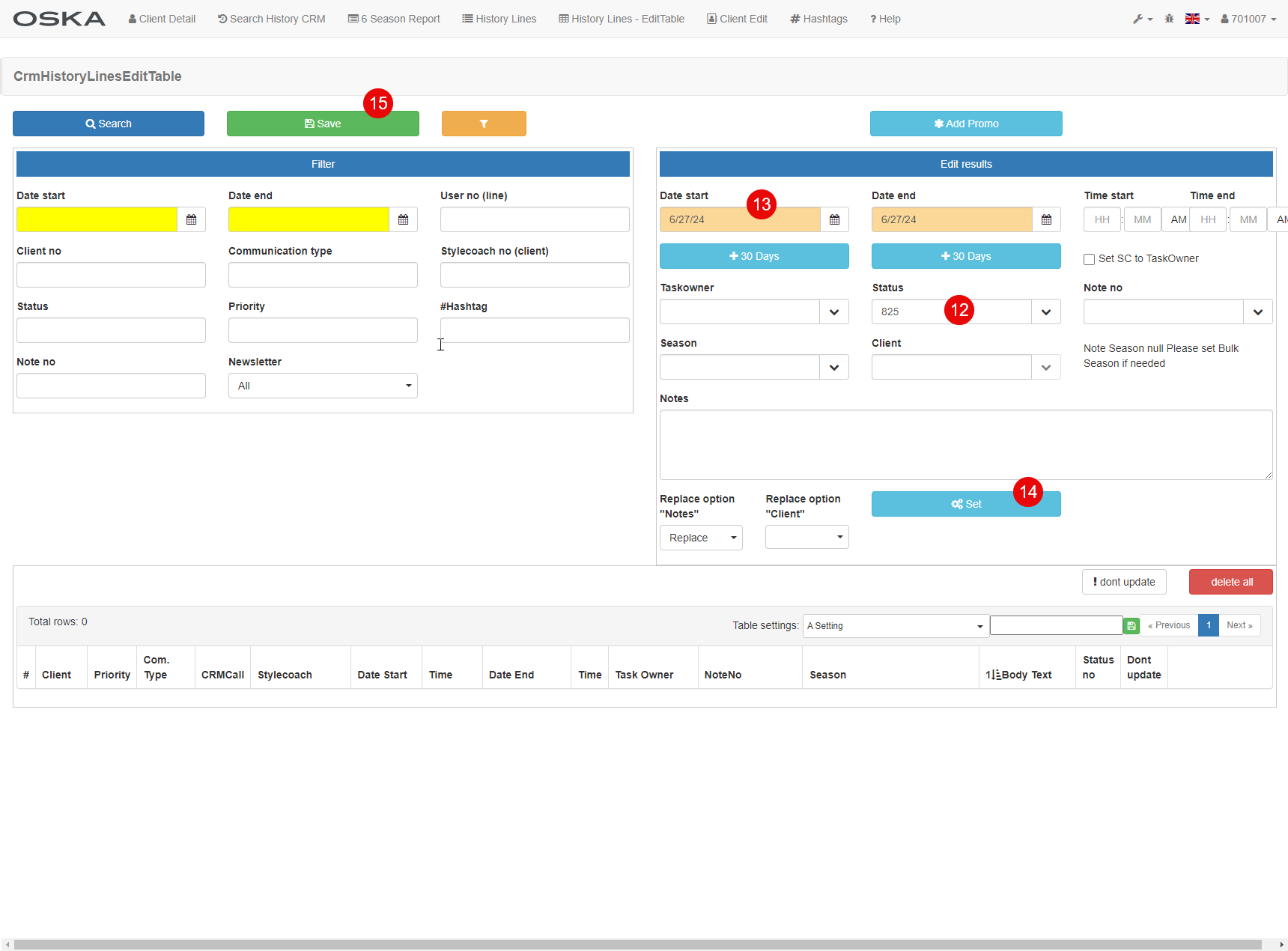1288x951 pixels.
Task: Go to the Hashtags page
Action: (x=819, y=19)
